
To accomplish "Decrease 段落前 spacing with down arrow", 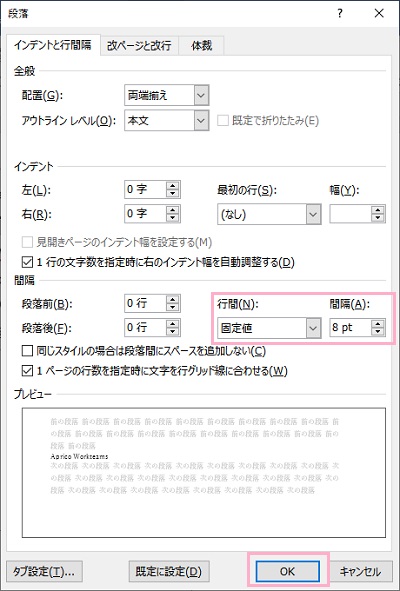I will click(173, 308).
